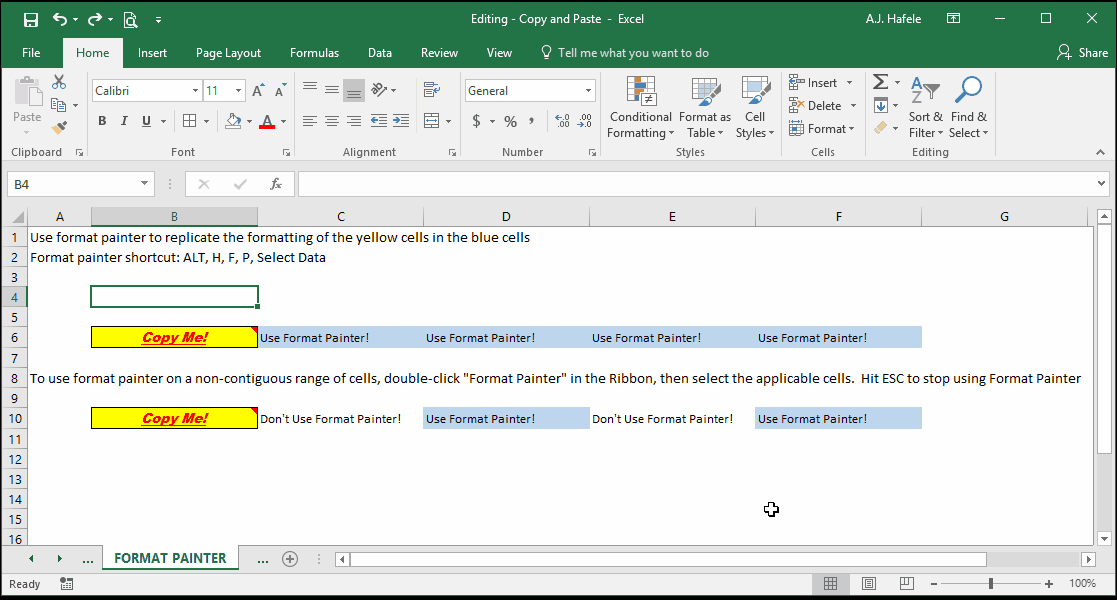Toggle Center alignment
Viewport: 1117px width, 600px height.
tap(332, 121)
